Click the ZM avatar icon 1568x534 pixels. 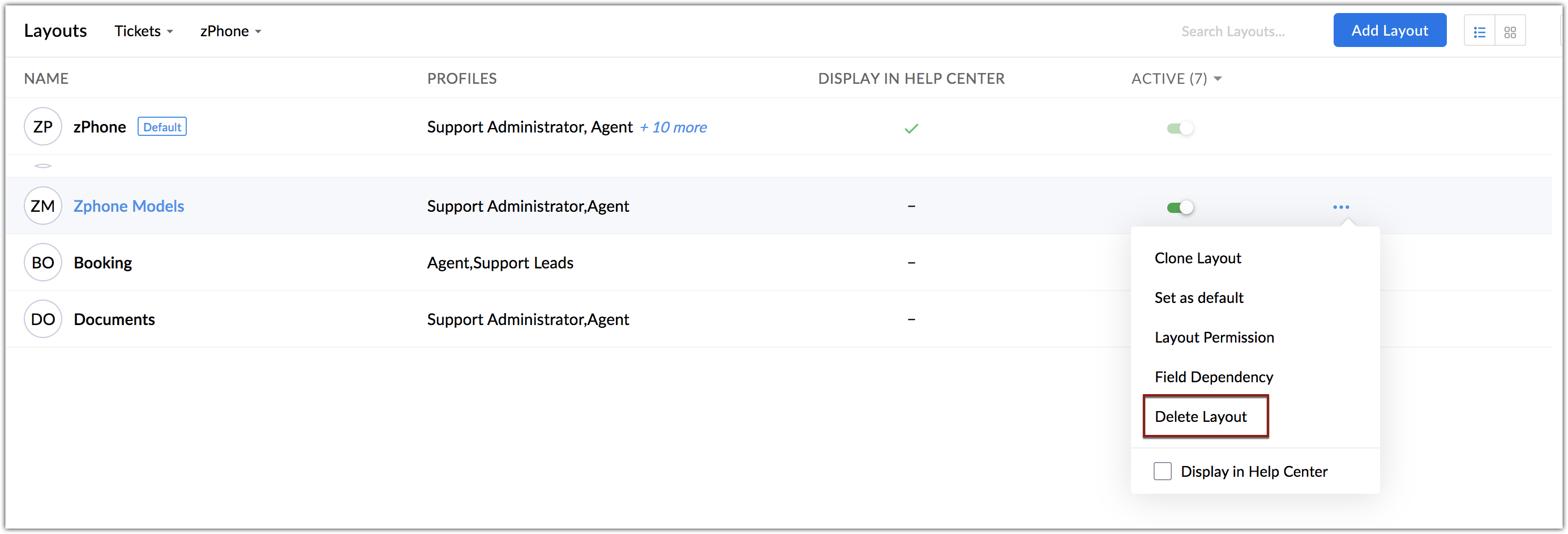click(x=42, y=206)
